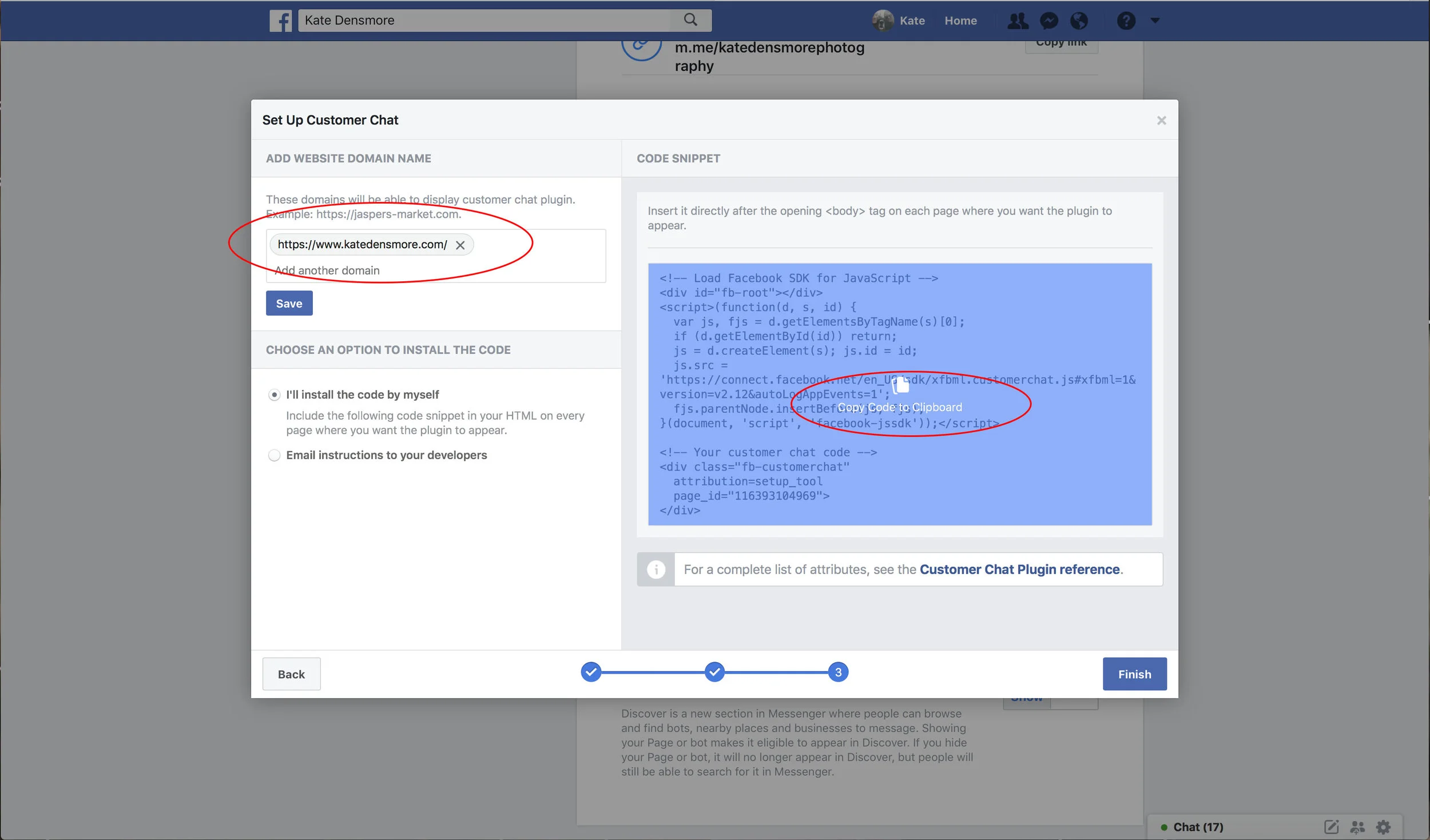Click the m.me link icon behind the dialog
The width and height of the screenshot is (1430, 840).
(641, 49)
